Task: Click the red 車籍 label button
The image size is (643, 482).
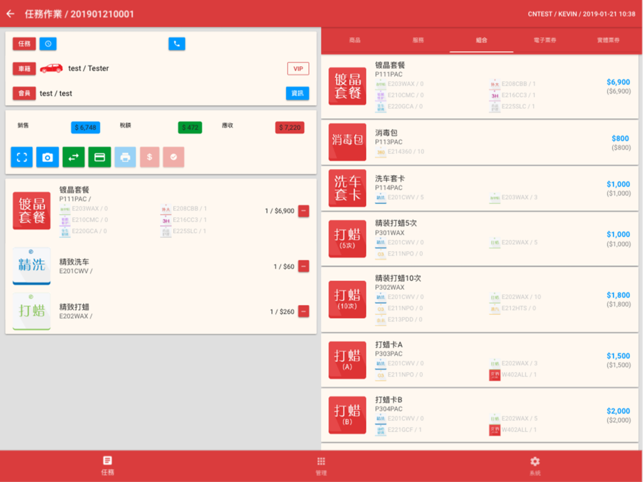Action: pyautogui.click(x=24, y=69)
